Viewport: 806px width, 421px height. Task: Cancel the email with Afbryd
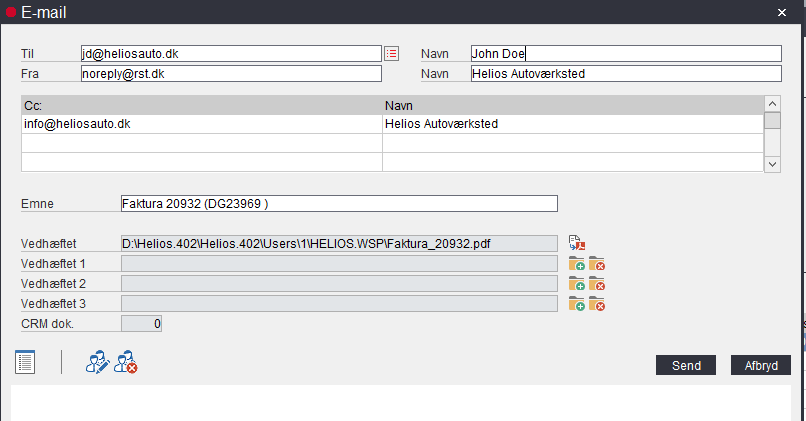(761, 365)
